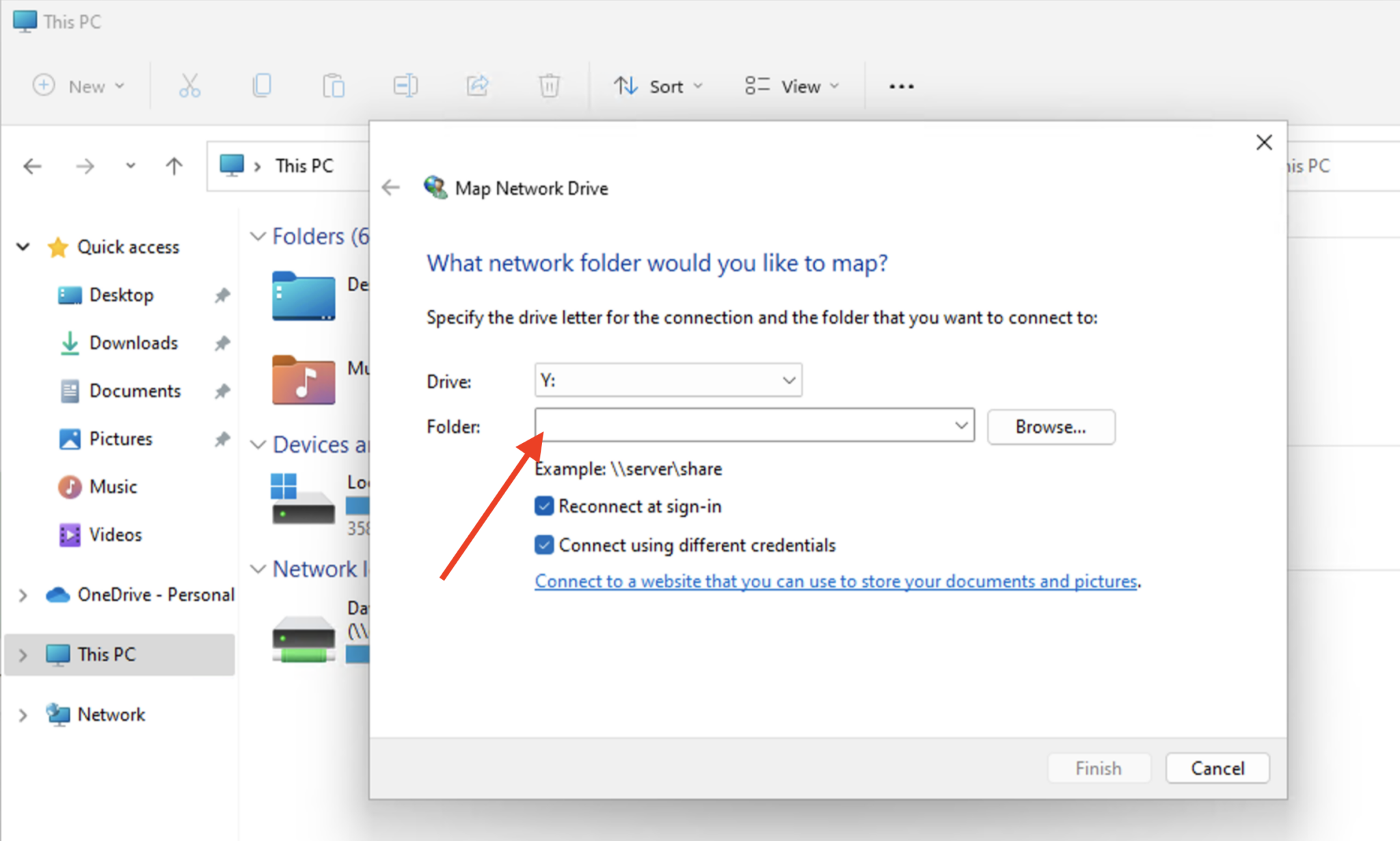Uncheck Reconnect at sign-in checkbox
This screenshot has height=841, width=1400.
tap(544, 506)
